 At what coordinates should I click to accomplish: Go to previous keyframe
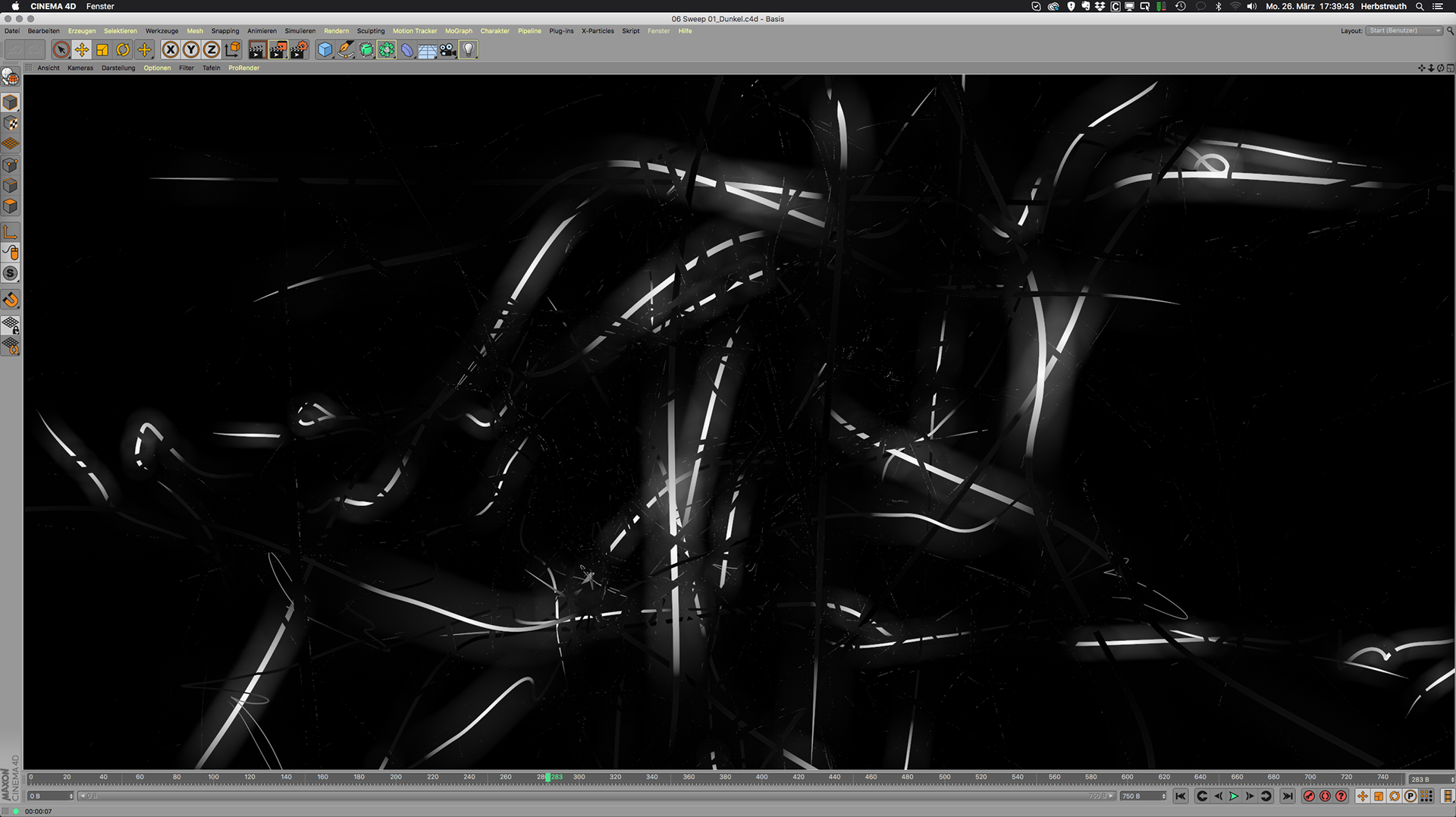(x=1202, y=796)
